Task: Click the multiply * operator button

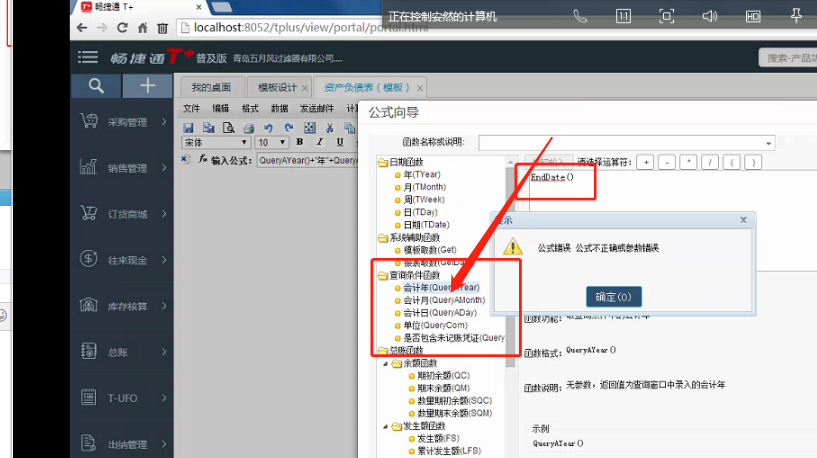Action: pos(688,163)
